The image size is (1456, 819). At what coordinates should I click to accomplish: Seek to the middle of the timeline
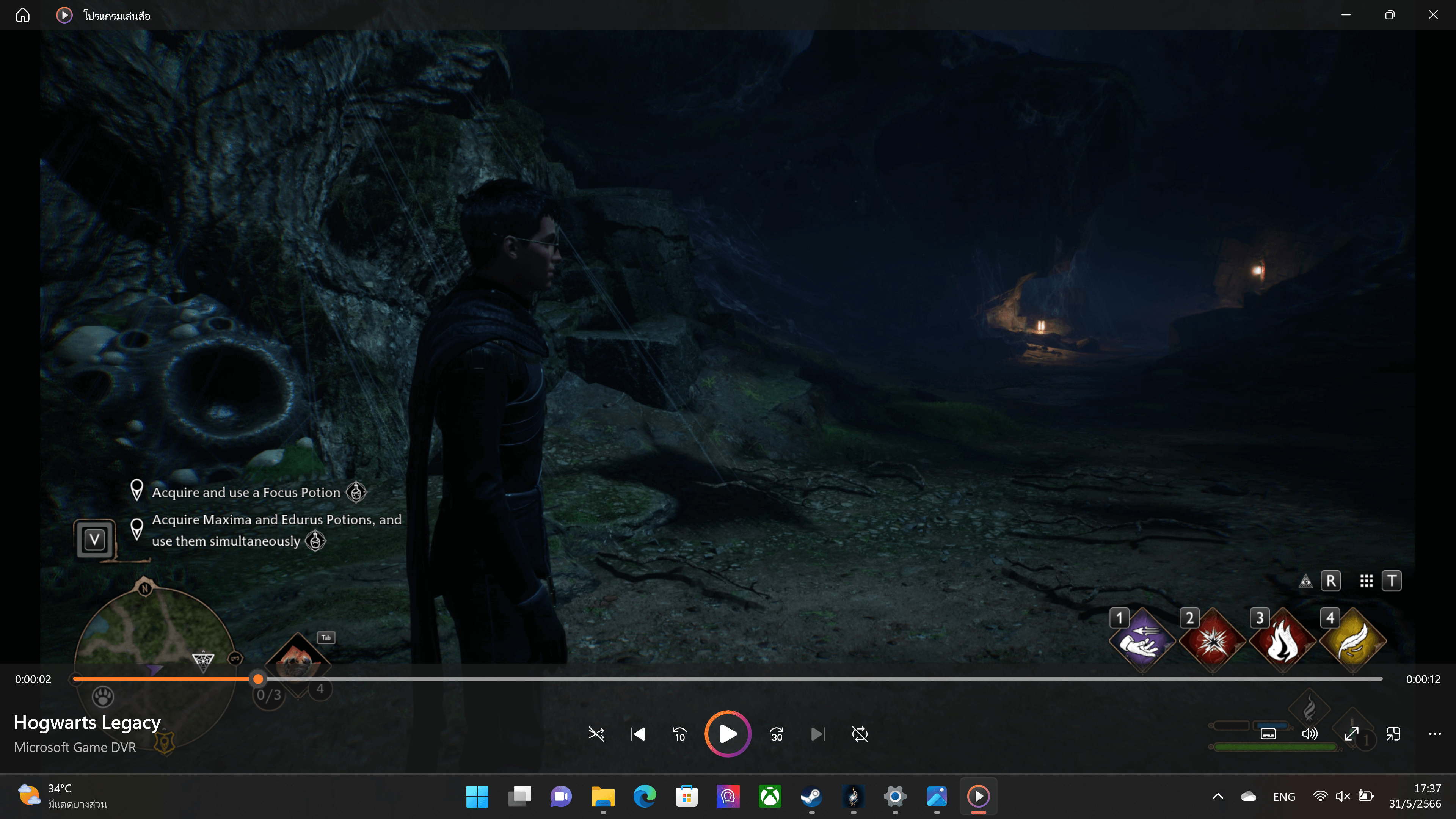728,679
